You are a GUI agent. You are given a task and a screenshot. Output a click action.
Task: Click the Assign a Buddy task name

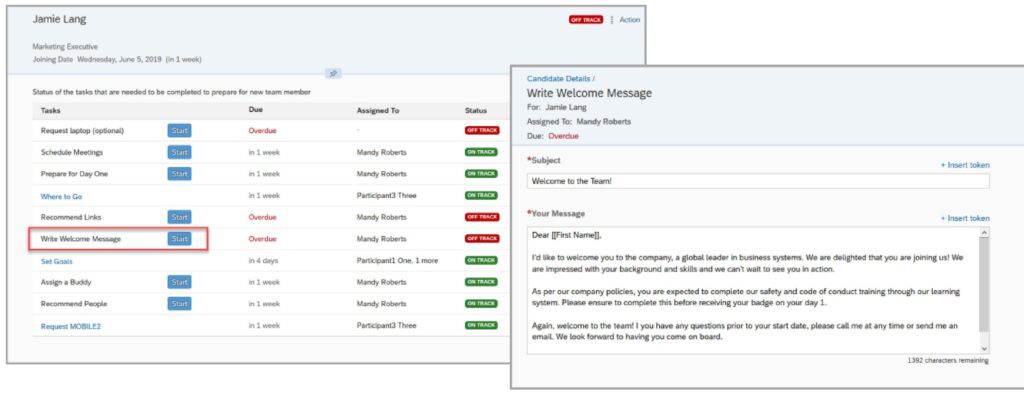[x=66, y=282]
